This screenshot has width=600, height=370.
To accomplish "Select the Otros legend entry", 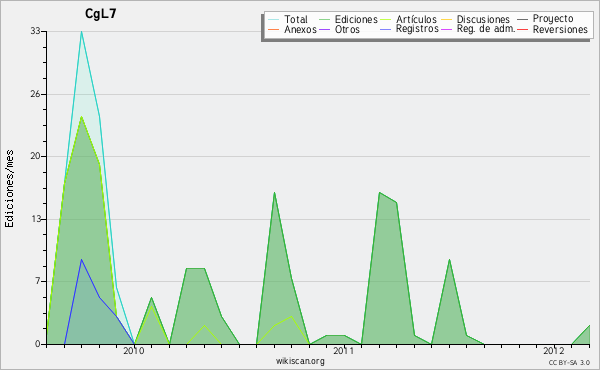I will pyautogui.click(x=339, y=29).
